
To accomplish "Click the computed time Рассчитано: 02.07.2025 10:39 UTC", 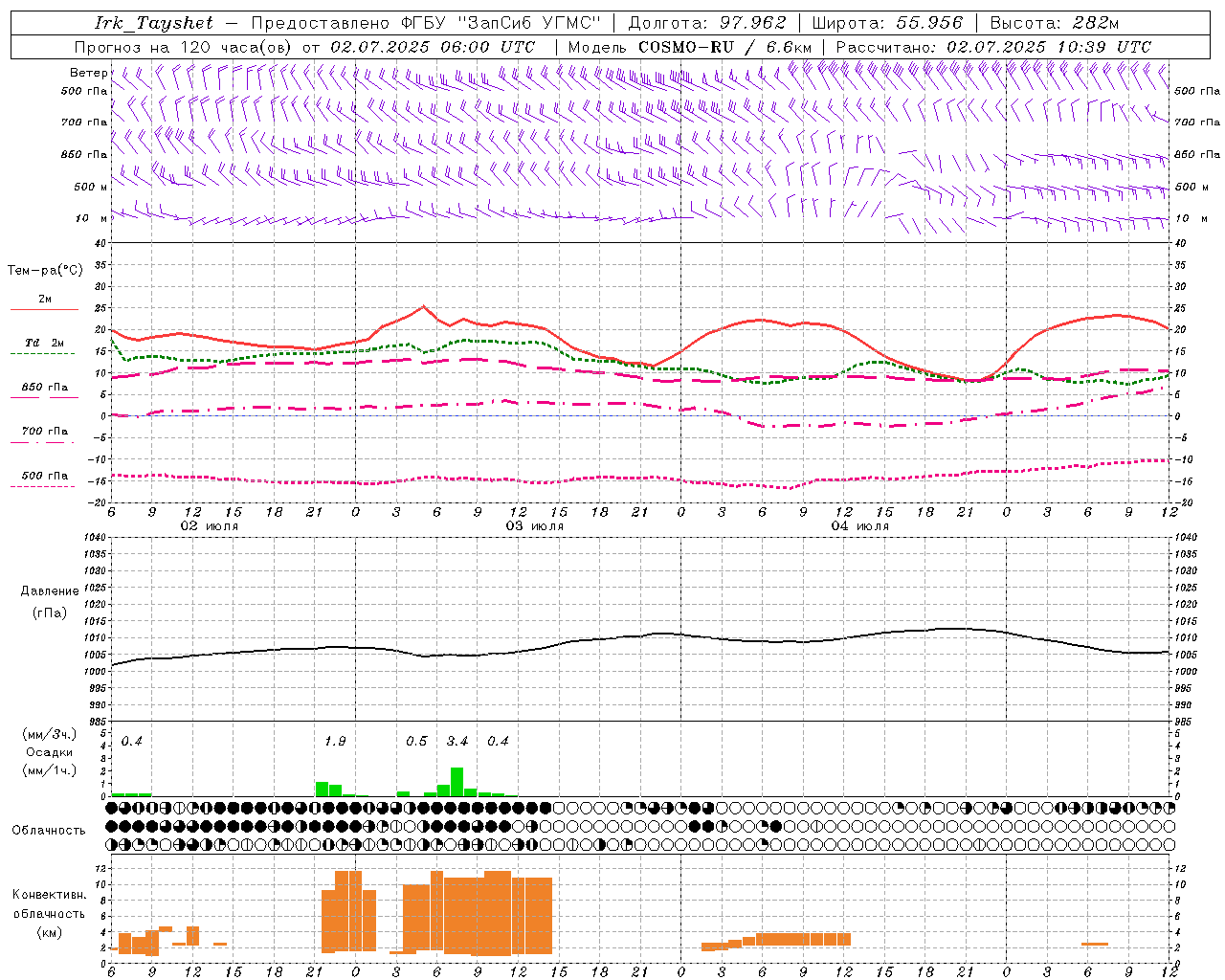I will point(993,47).
